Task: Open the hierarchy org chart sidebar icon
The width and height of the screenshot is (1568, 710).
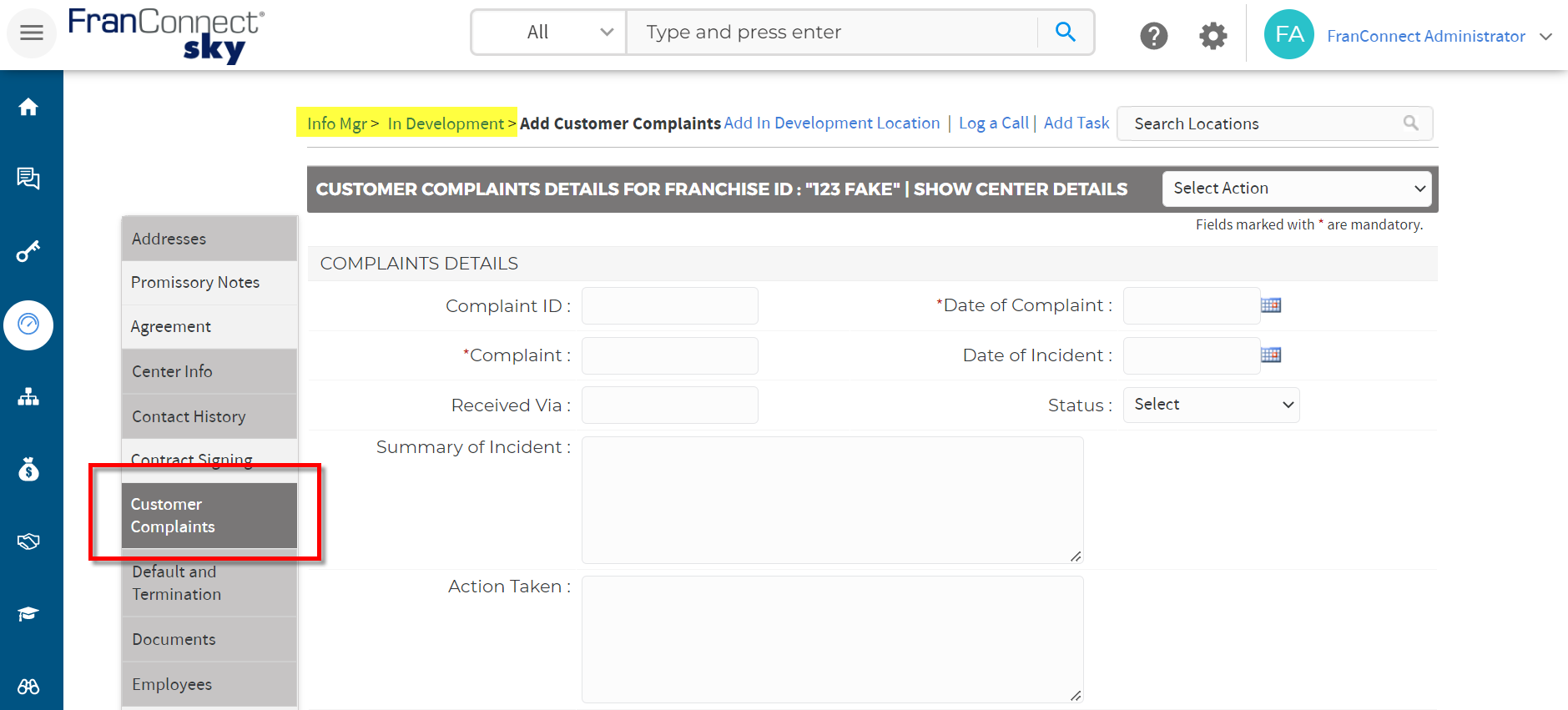Action: click(28, 397)
